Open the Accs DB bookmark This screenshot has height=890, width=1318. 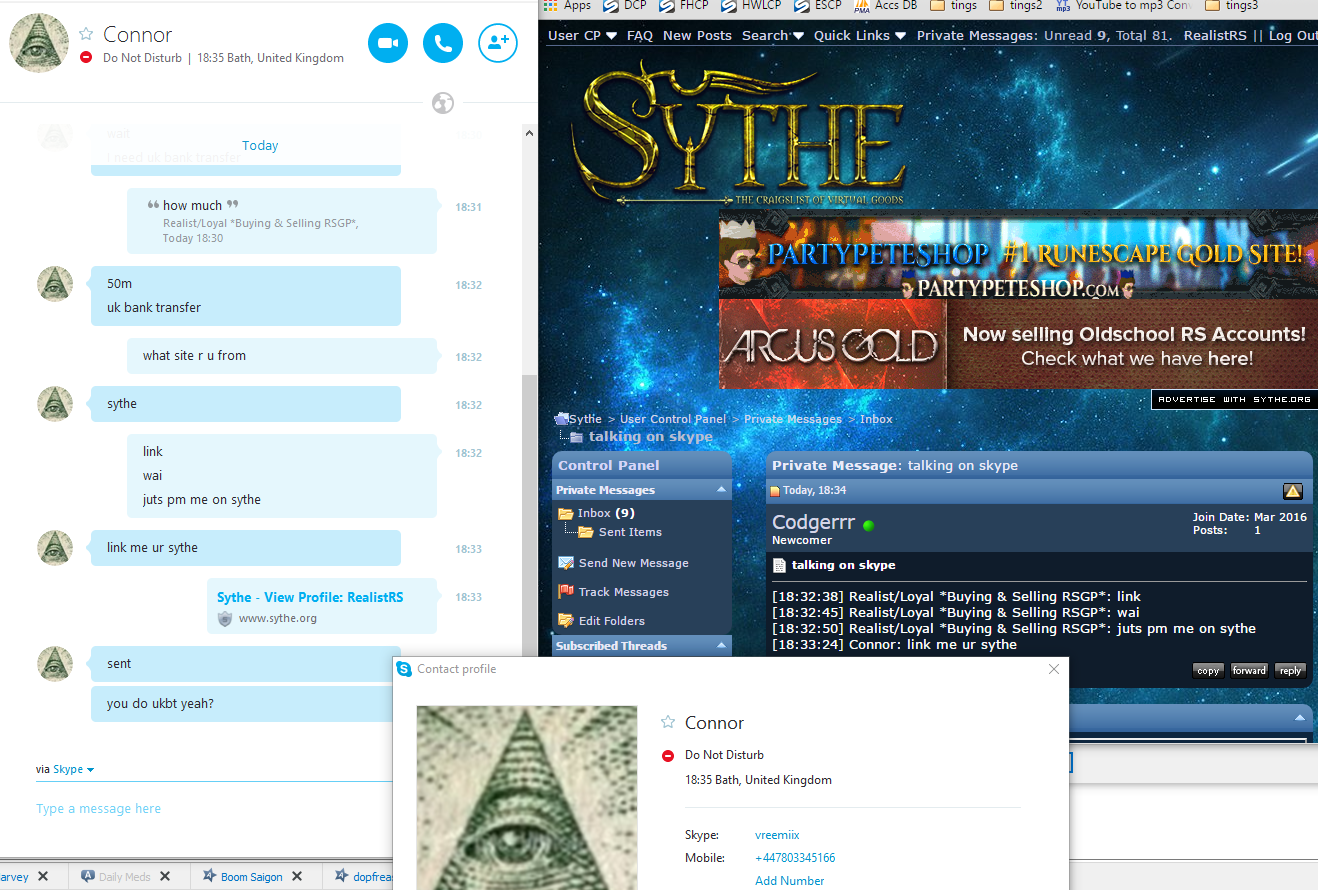pos(886,5)
